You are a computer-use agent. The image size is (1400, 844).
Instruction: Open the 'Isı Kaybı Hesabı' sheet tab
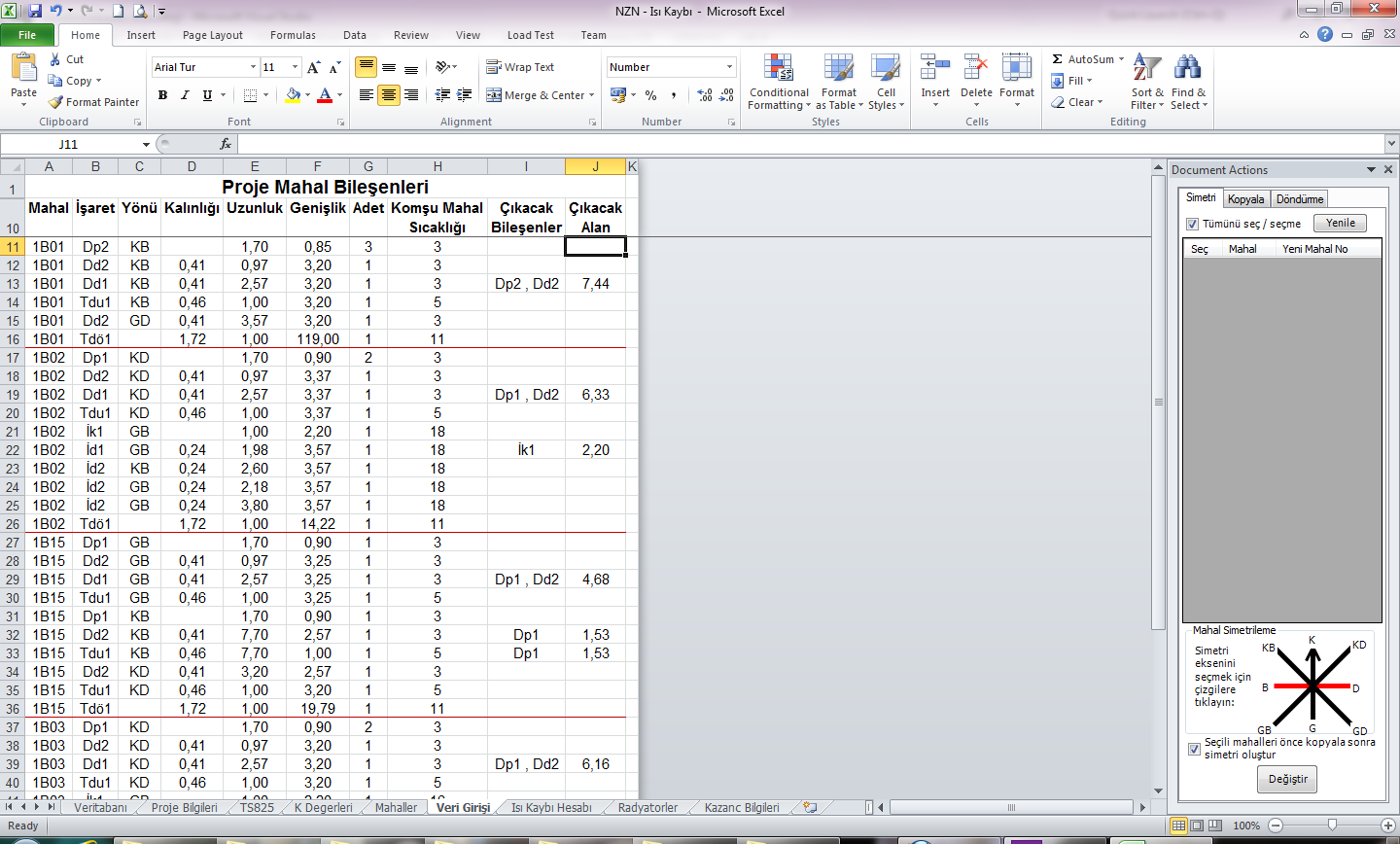[x=551, y=807]
